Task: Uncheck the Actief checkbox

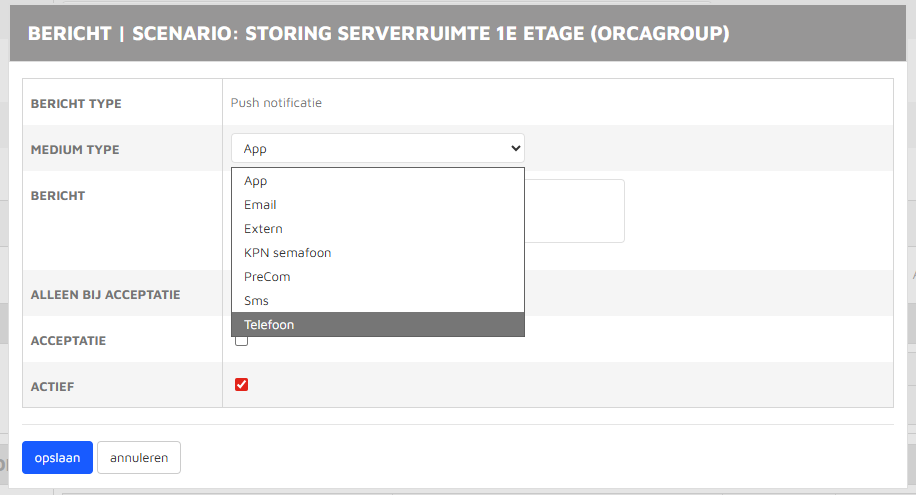Action: [241, 385]
